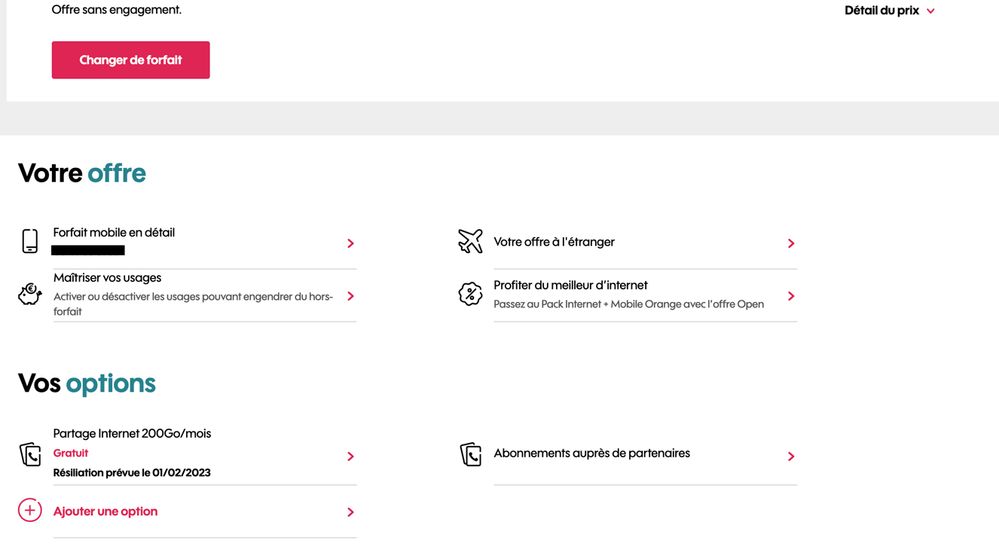Click the piggy bank usage icon
This screenshot has height=559, width=999.
point(30,295)
